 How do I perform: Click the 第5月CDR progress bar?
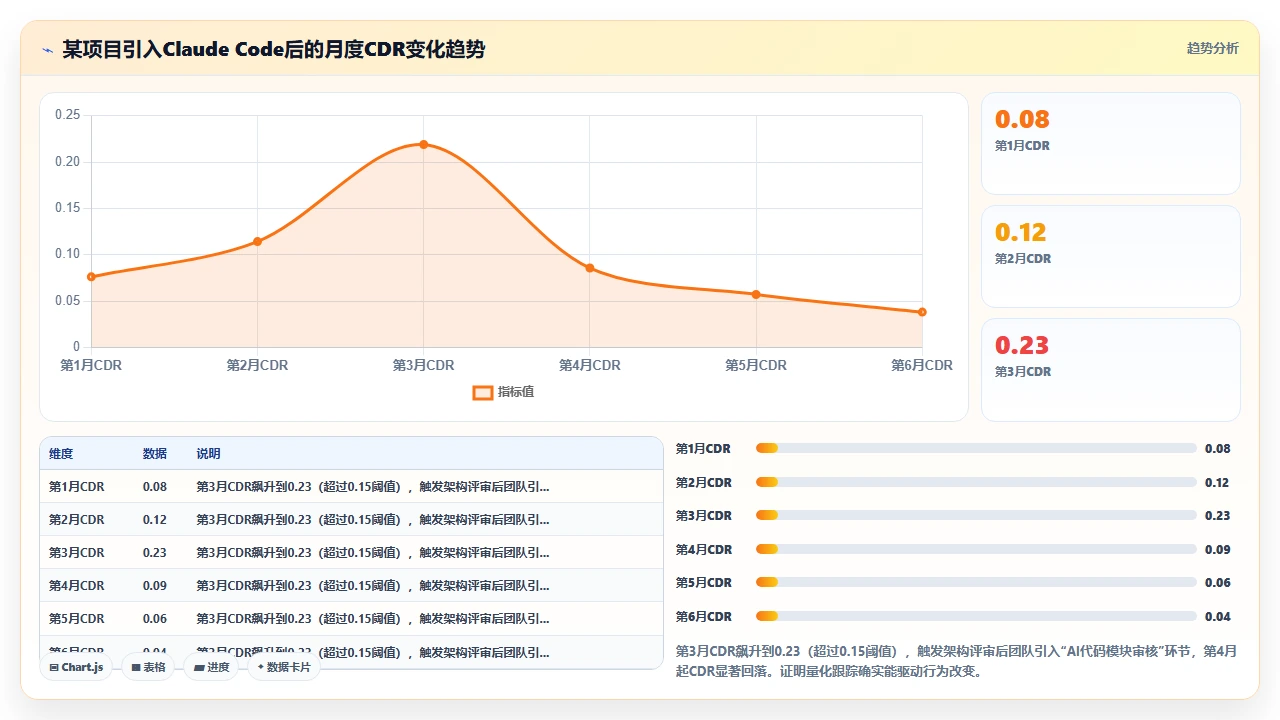[976, 582]
